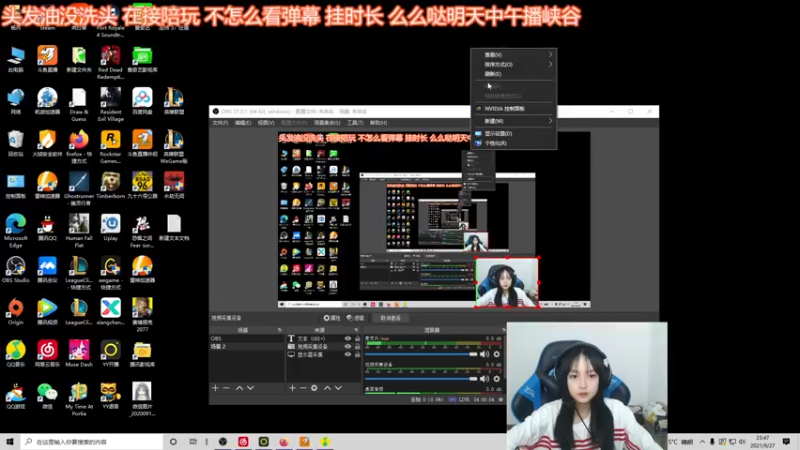Open the Cyberpunk 2077 desktop shortcut
800x450 pixels.
(142, 315)
